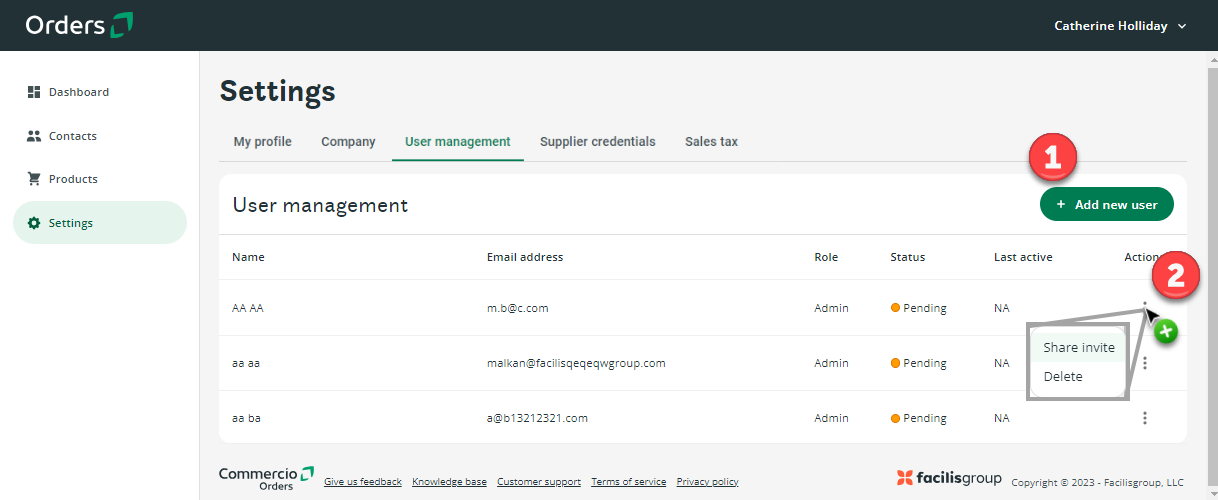Open actions menu for aa aa row
The image size is (1218, 500).
[1145, 363]
